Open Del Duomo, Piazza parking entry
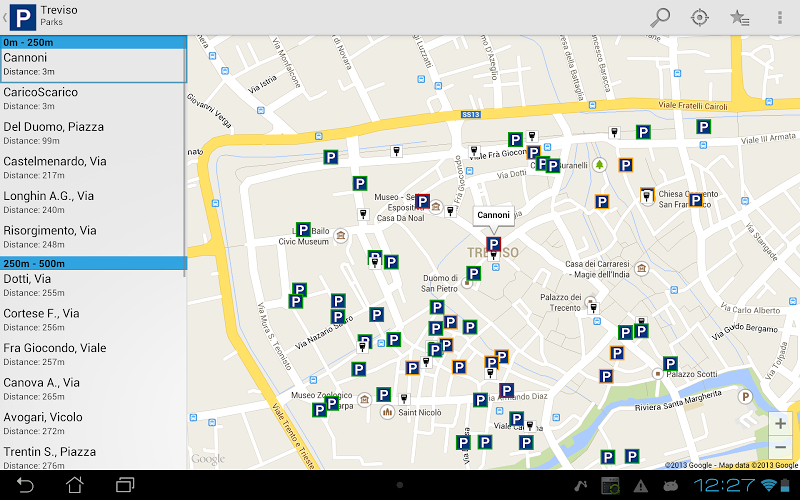The image size is (800, 500). (x=93, y=133)
